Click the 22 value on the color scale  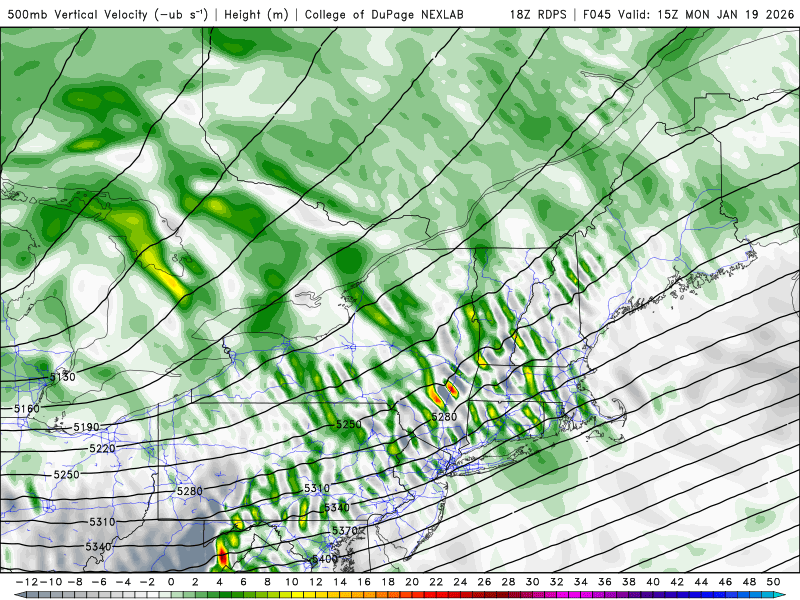click(436, 582)
